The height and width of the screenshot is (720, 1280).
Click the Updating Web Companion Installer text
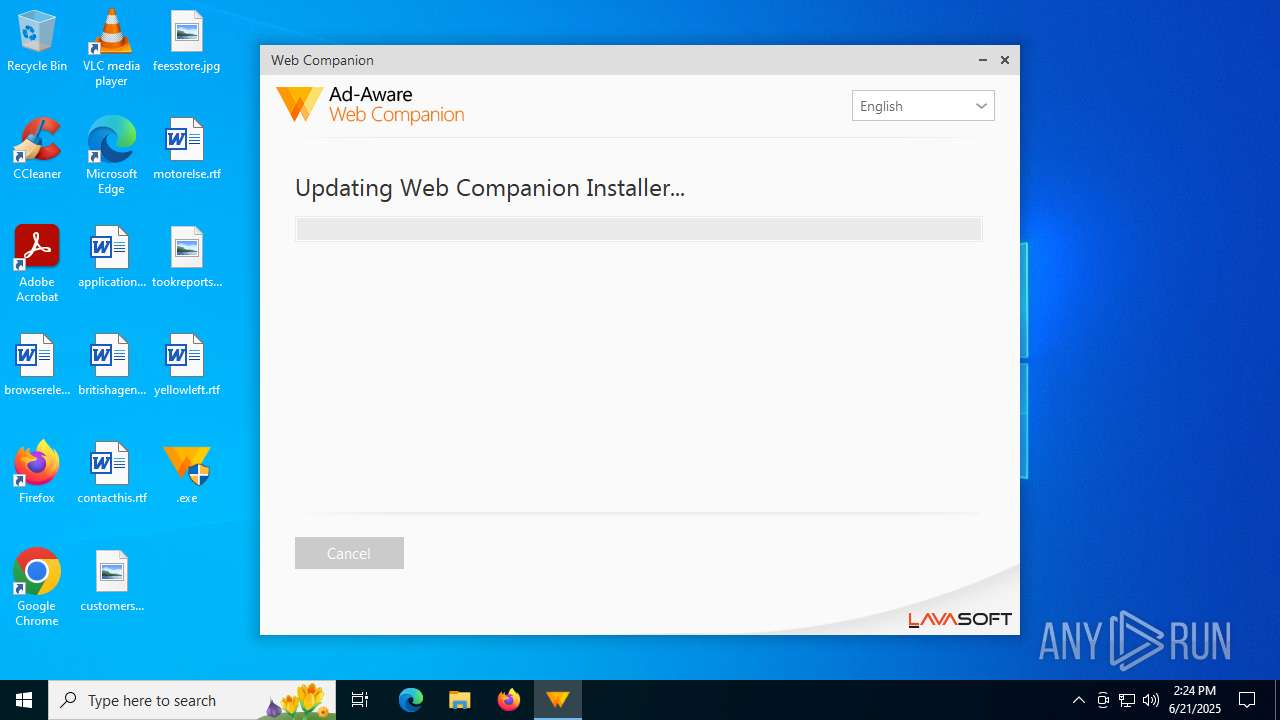coord(490,188)
